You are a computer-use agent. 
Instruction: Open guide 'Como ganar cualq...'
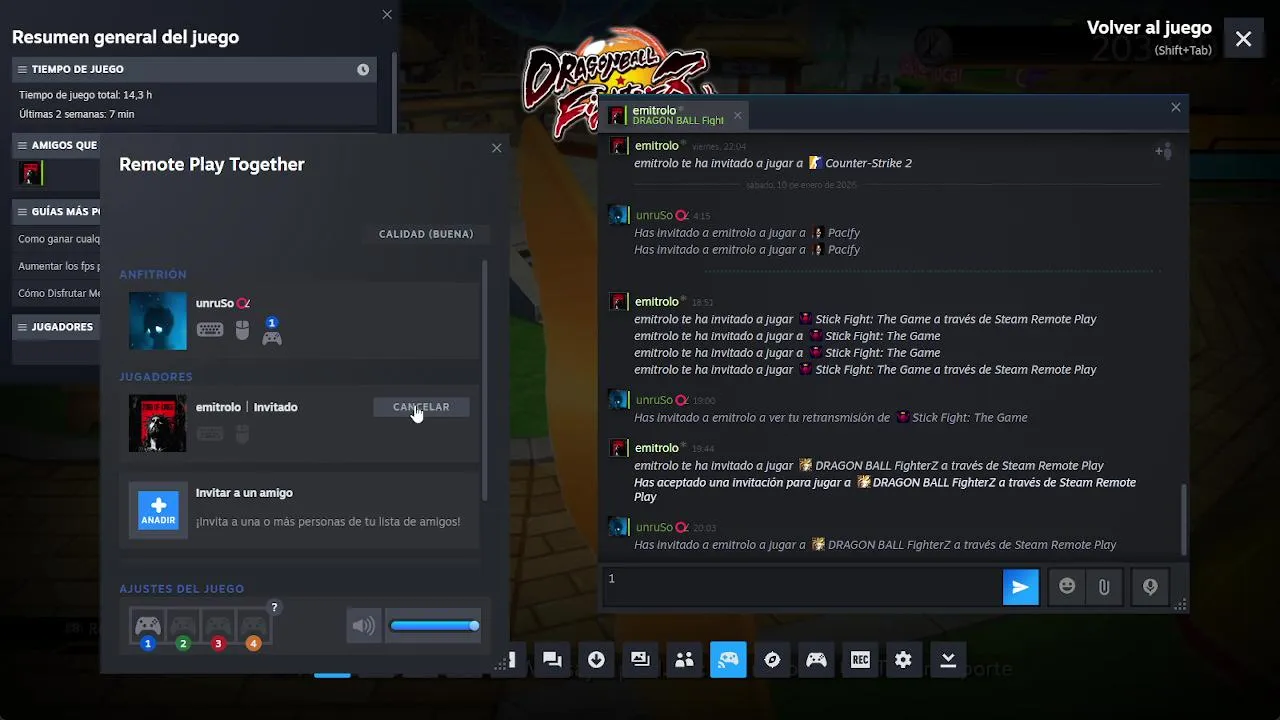59,239
